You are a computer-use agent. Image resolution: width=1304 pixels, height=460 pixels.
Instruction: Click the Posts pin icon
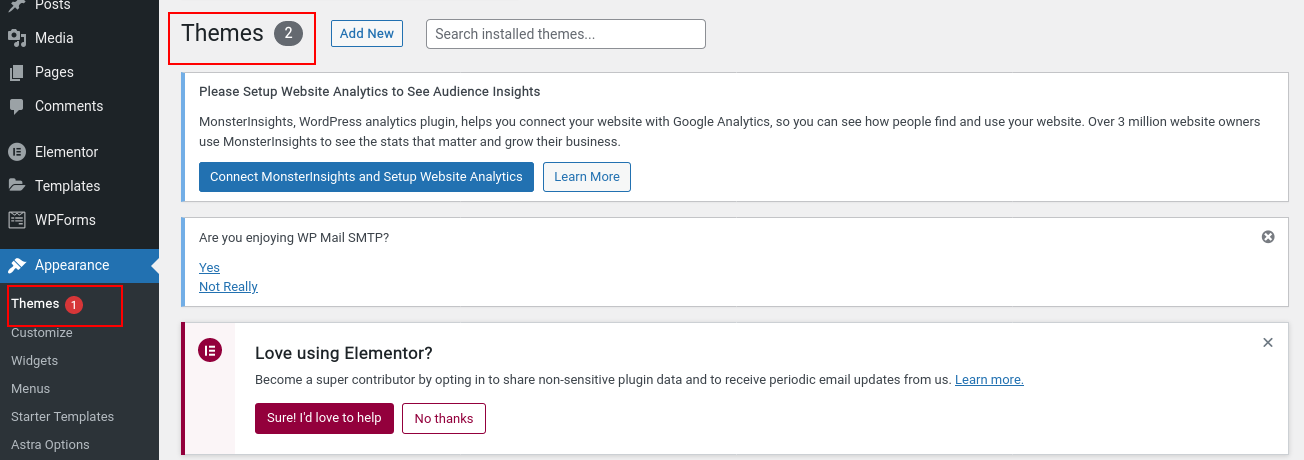click(x=16, y=6)
